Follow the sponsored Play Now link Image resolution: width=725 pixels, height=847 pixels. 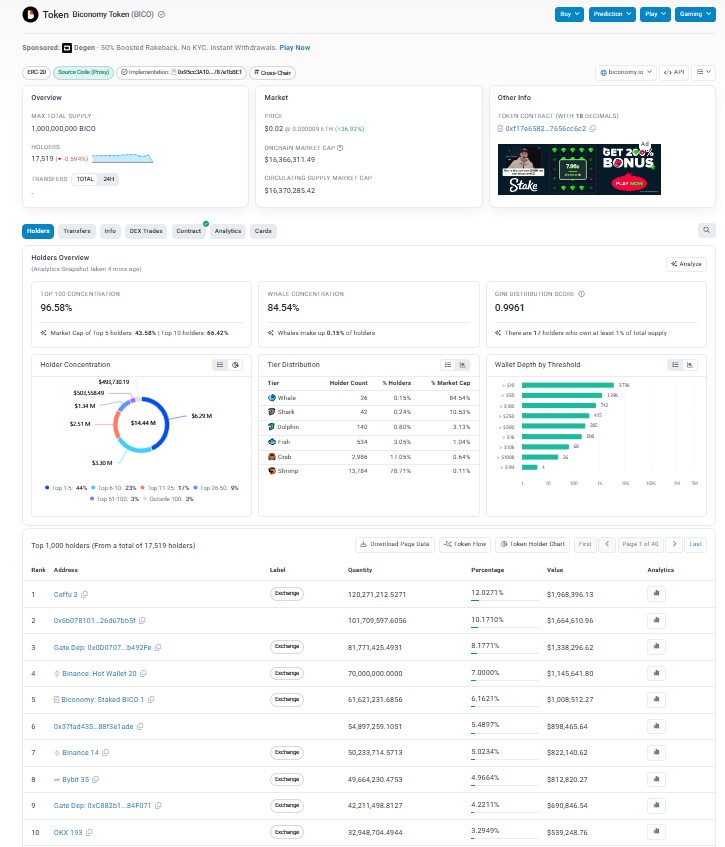pyautogui.click(x=294, y=48)
